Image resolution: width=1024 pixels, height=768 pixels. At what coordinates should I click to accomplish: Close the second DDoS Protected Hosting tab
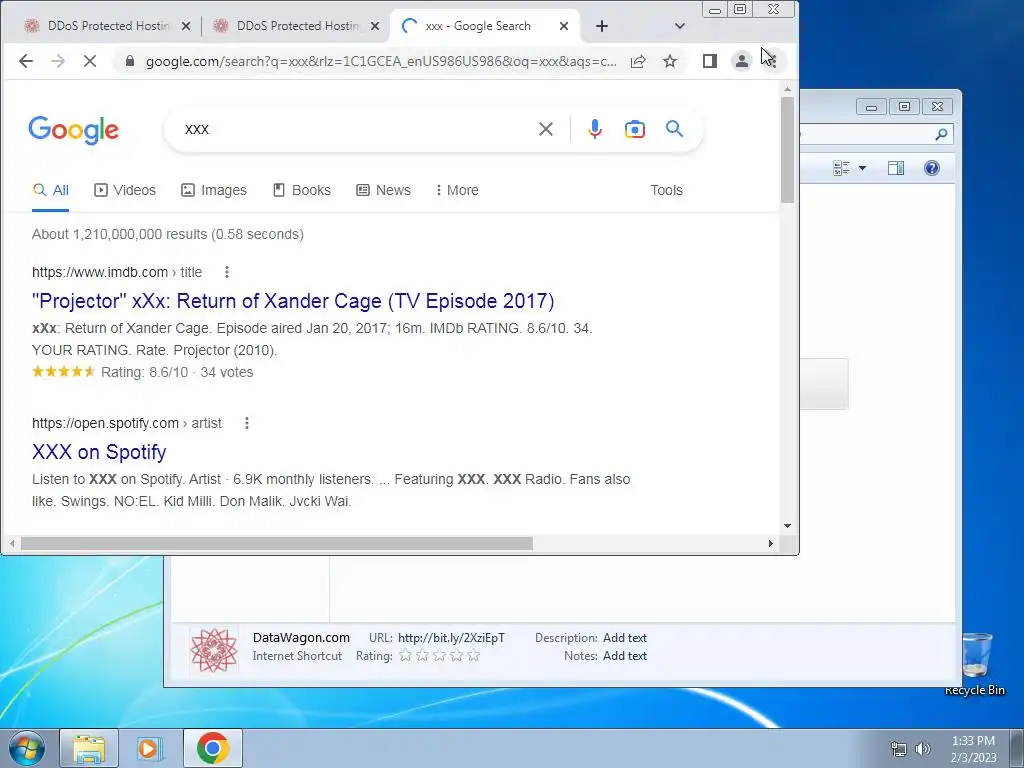point(375,26)
